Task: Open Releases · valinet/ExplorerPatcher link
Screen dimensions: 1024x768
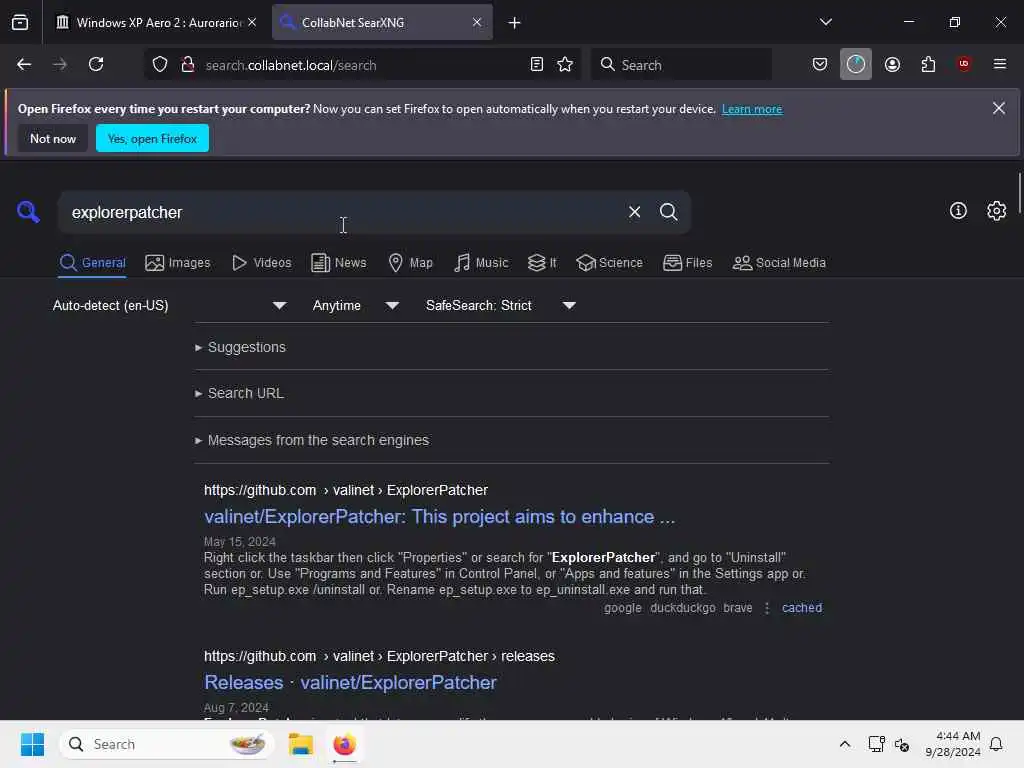Action: point(350,682)
